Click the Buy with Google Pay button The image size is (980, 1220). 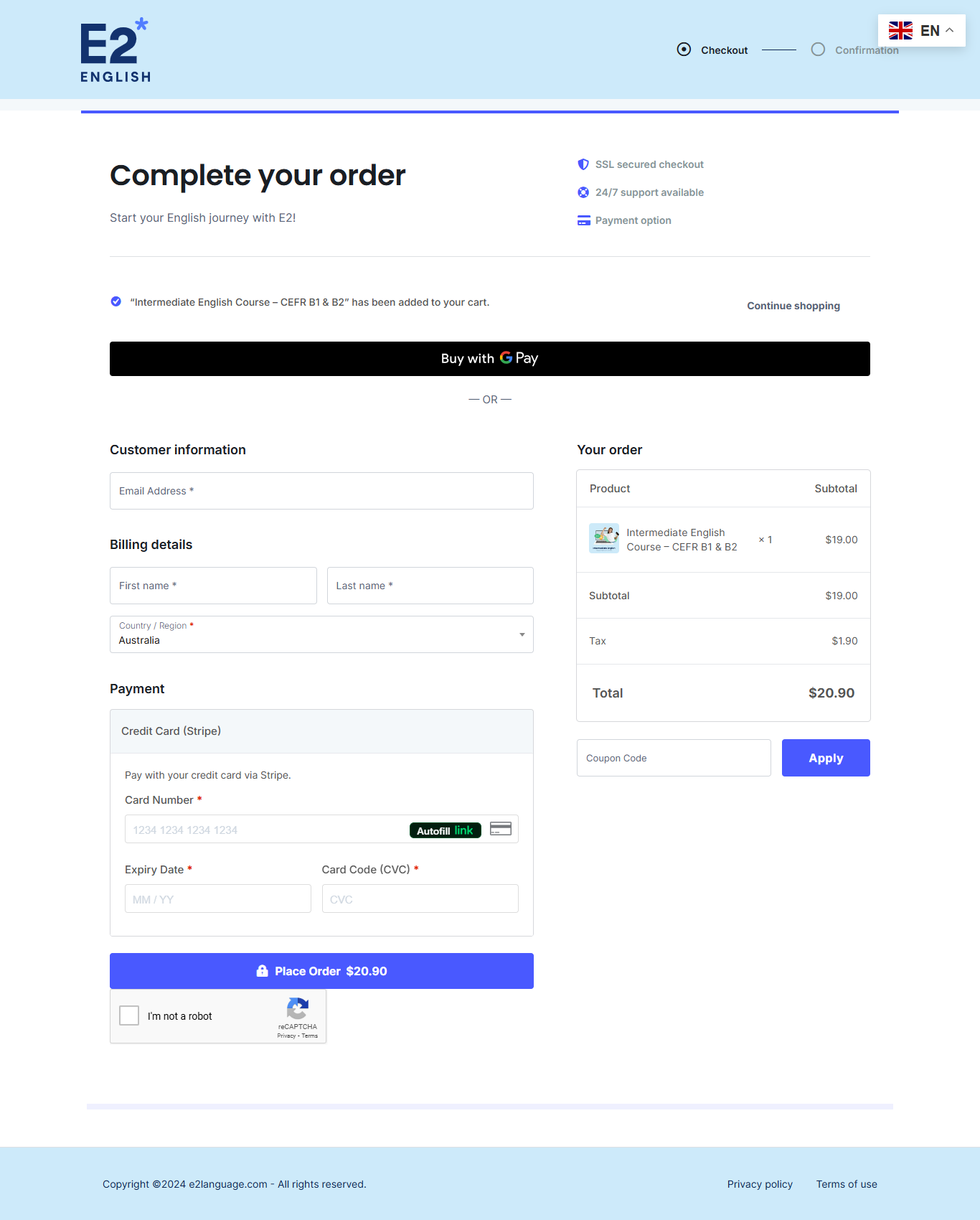[x=490, y=359]
